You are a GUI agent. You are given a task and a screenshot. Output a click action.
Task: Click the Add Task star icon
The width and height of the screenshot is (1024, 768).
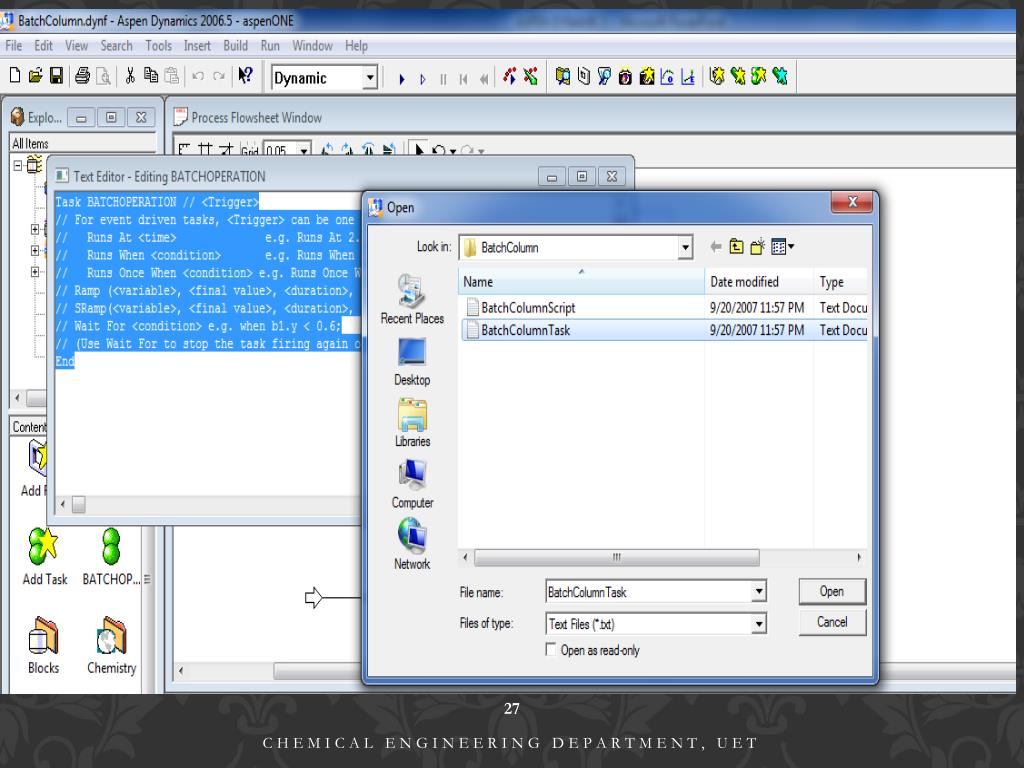click(44, 547)
